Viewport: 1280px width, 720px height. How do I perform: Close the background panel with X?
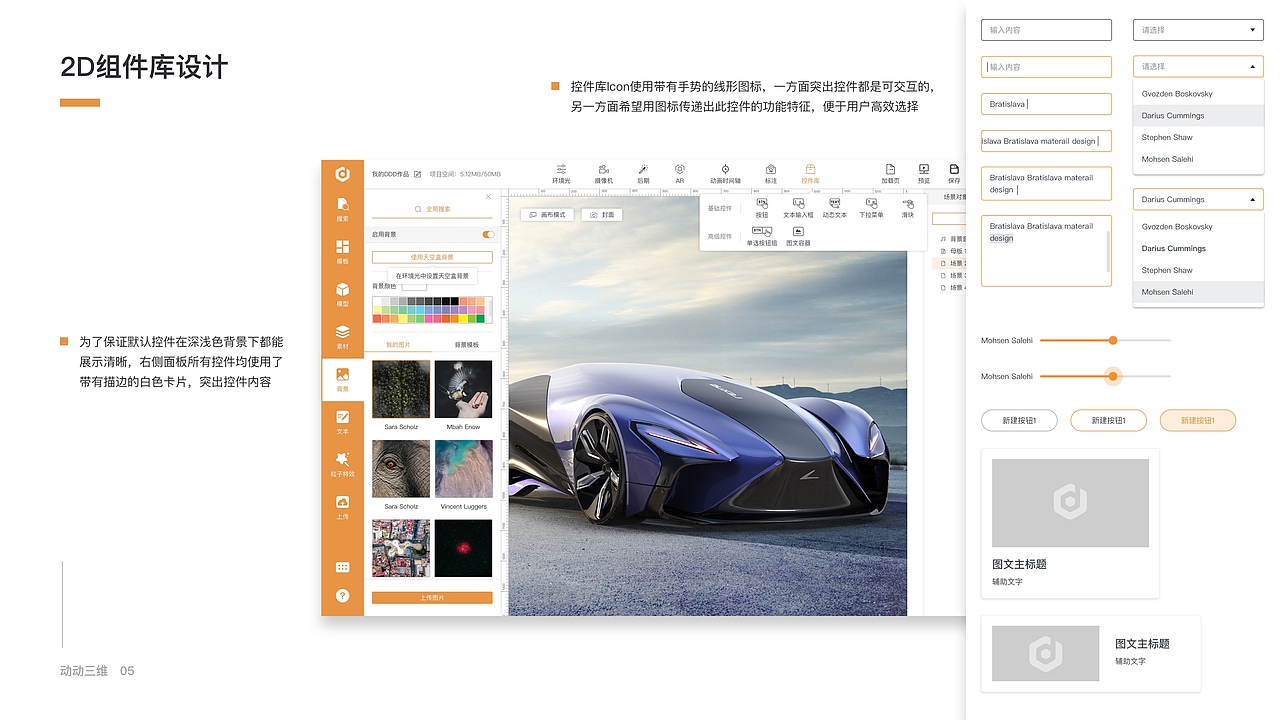point(488,196)
